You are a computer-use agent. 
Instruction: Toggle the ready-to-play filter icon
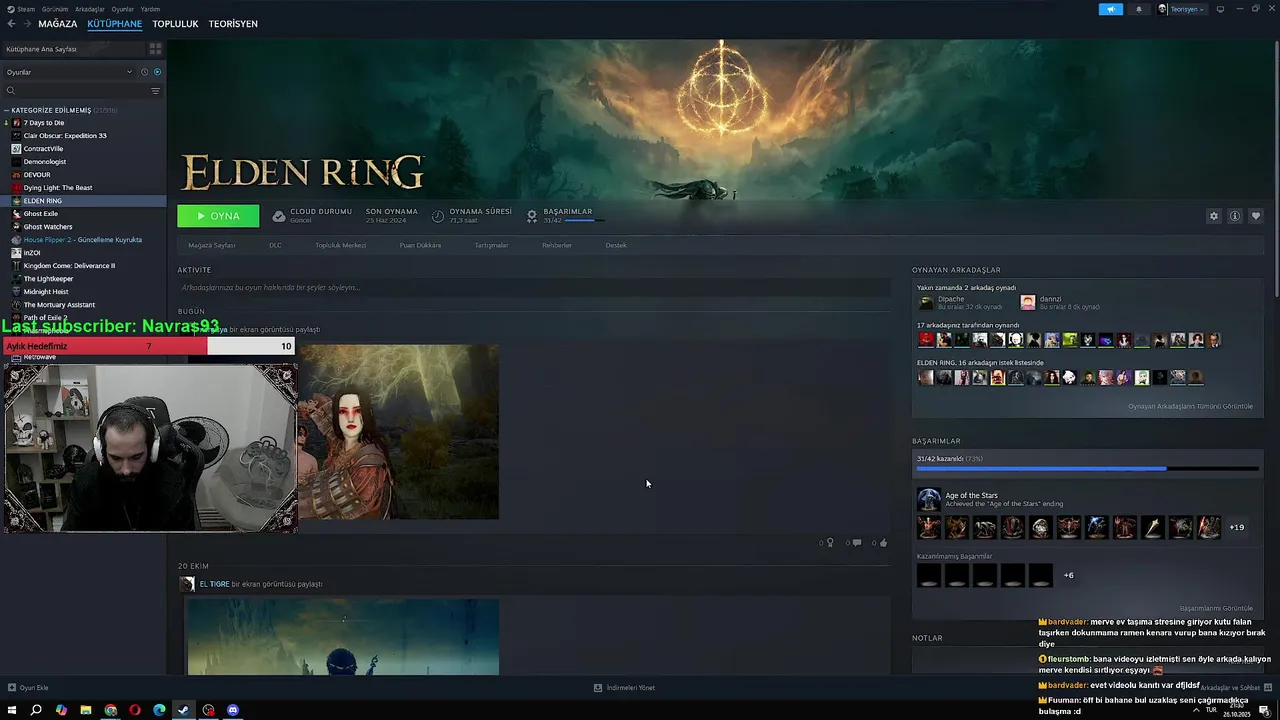click(x=157, y=72)
